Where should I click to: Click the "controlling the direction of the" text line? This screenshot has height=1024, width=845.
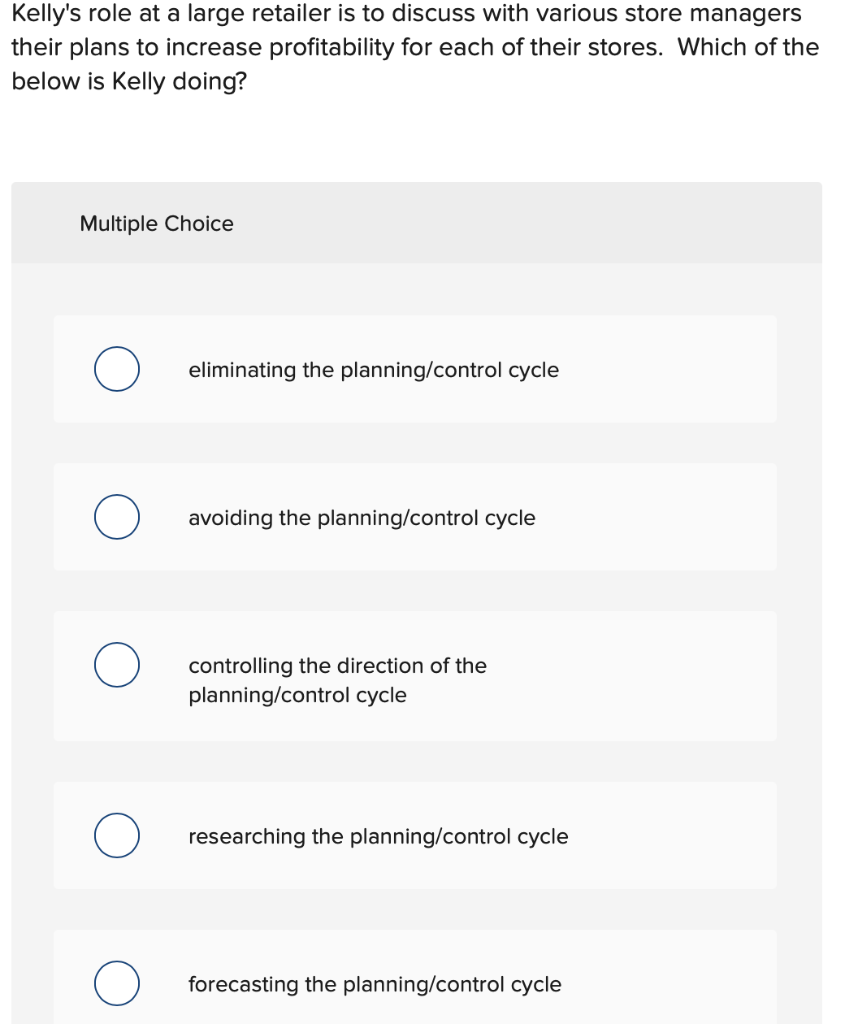coord(337,665)
